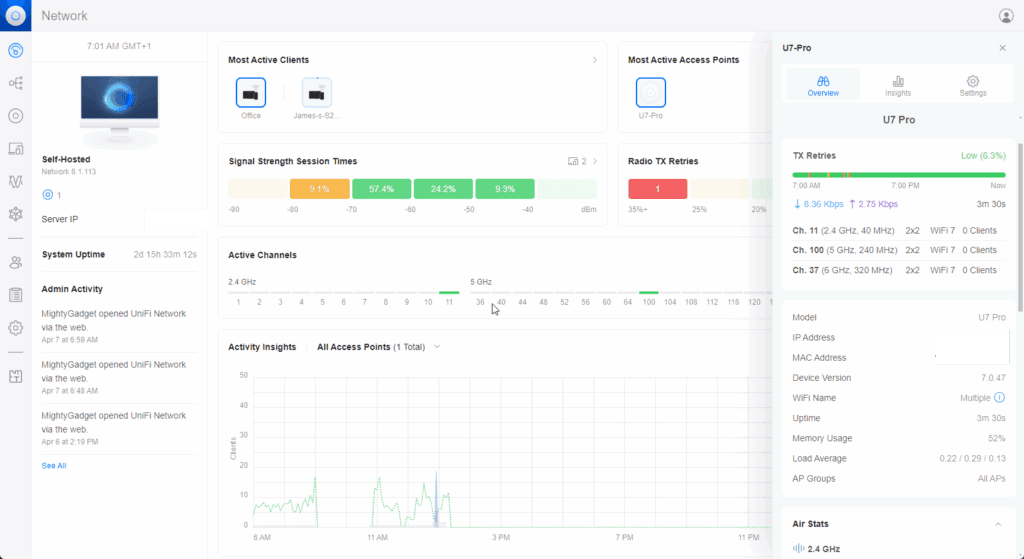The width and height of the screenshot is (1024, 559).
Task: Open the Dashboard icon in the sidebar
Action: tap(15, 50)
